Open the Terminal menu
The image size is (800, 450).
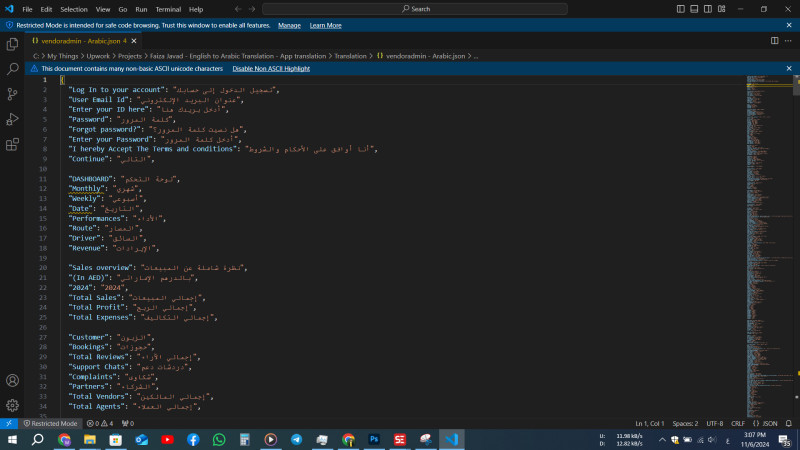coord(168,9)
